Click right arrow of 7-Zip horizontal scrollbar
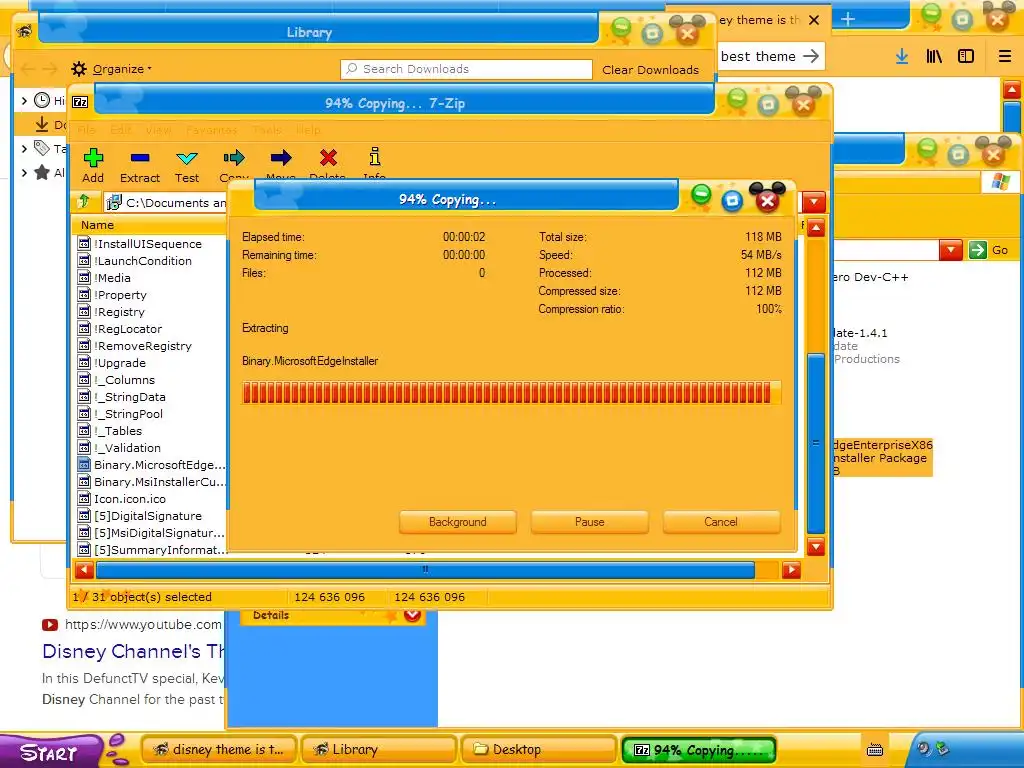The height and width of the screenshot is (768, 1024). click(791, 571)
